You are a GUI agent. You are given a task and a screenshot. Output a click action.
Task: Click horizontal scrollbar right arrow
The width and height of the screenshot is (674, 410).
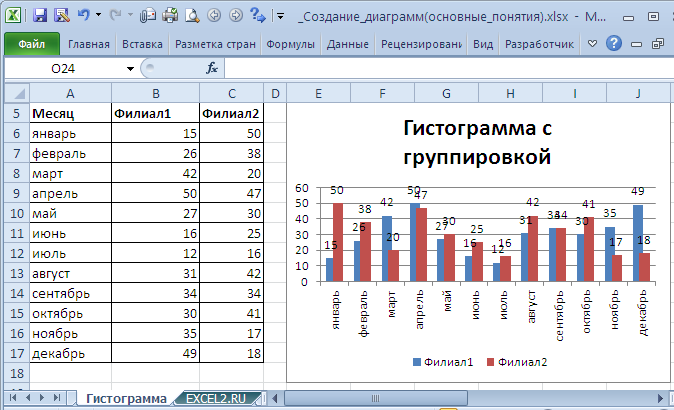(661, 398)
